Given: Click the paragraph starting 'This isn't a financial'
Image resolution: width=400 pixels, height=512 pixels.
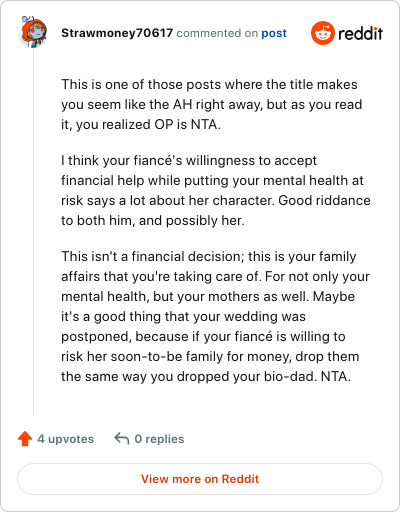Looking at the screenshot, I should 215,316.
